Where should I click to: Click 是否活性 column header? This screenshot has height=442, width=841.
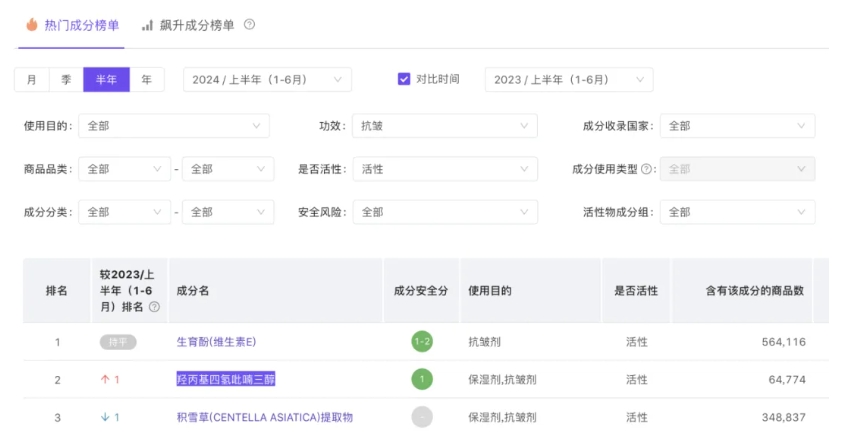coord(636,291)
